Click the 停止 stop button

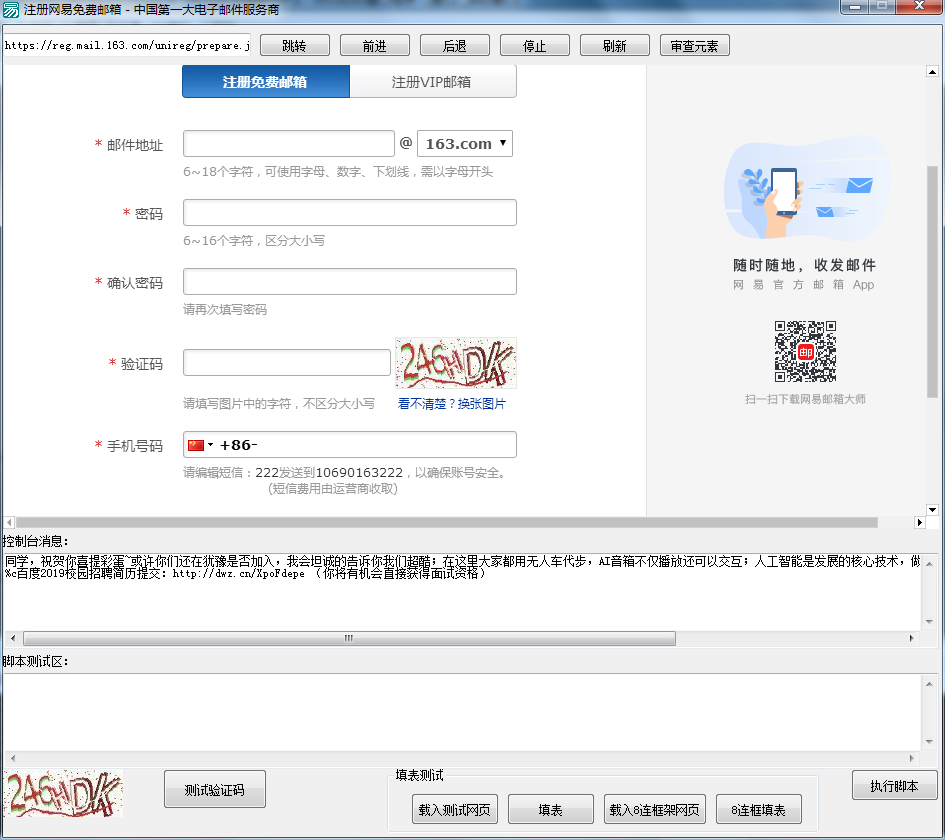coord(535,46)
